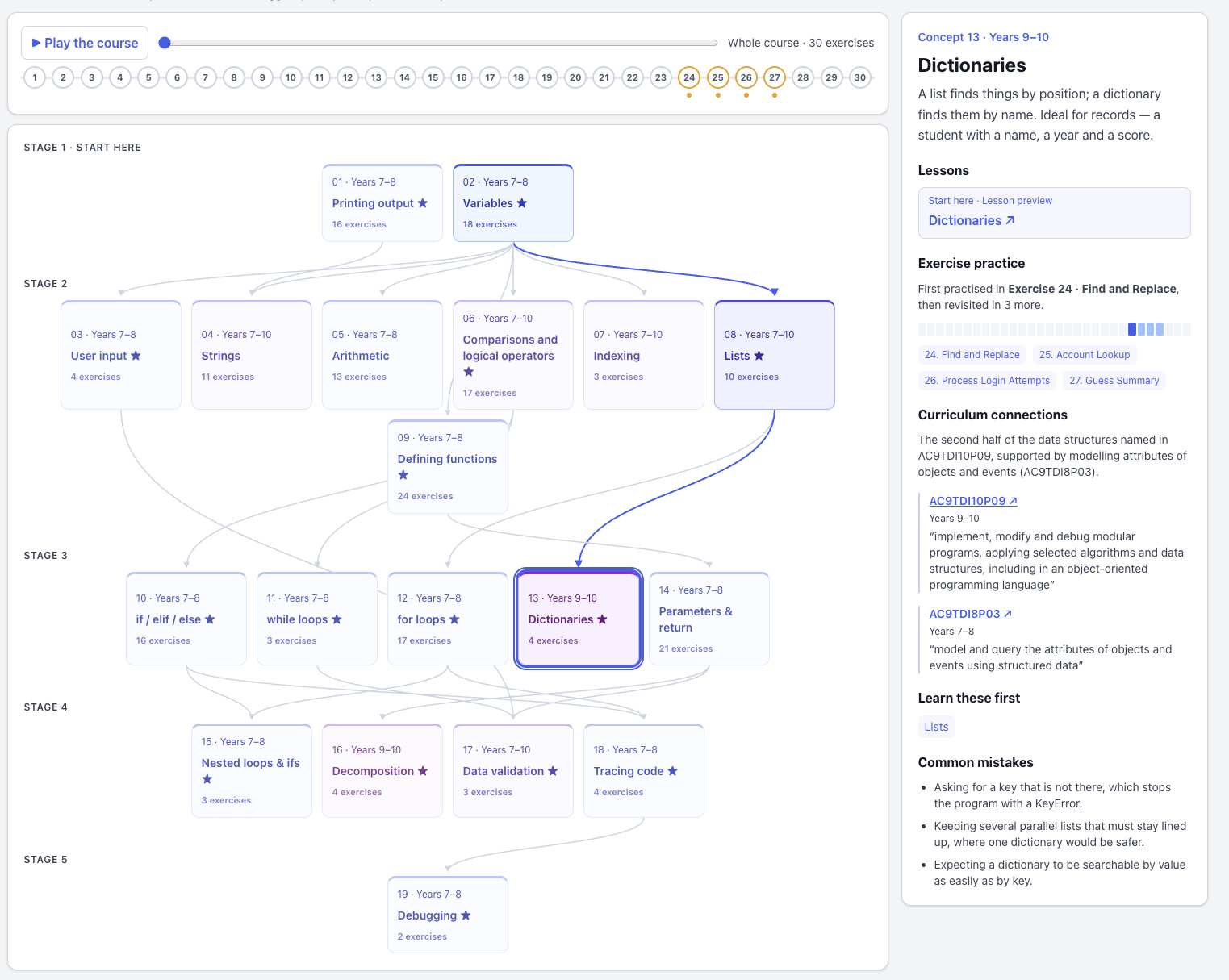
Task: Click the star icon beside Dictionaries title
Action: coord(602,619)
